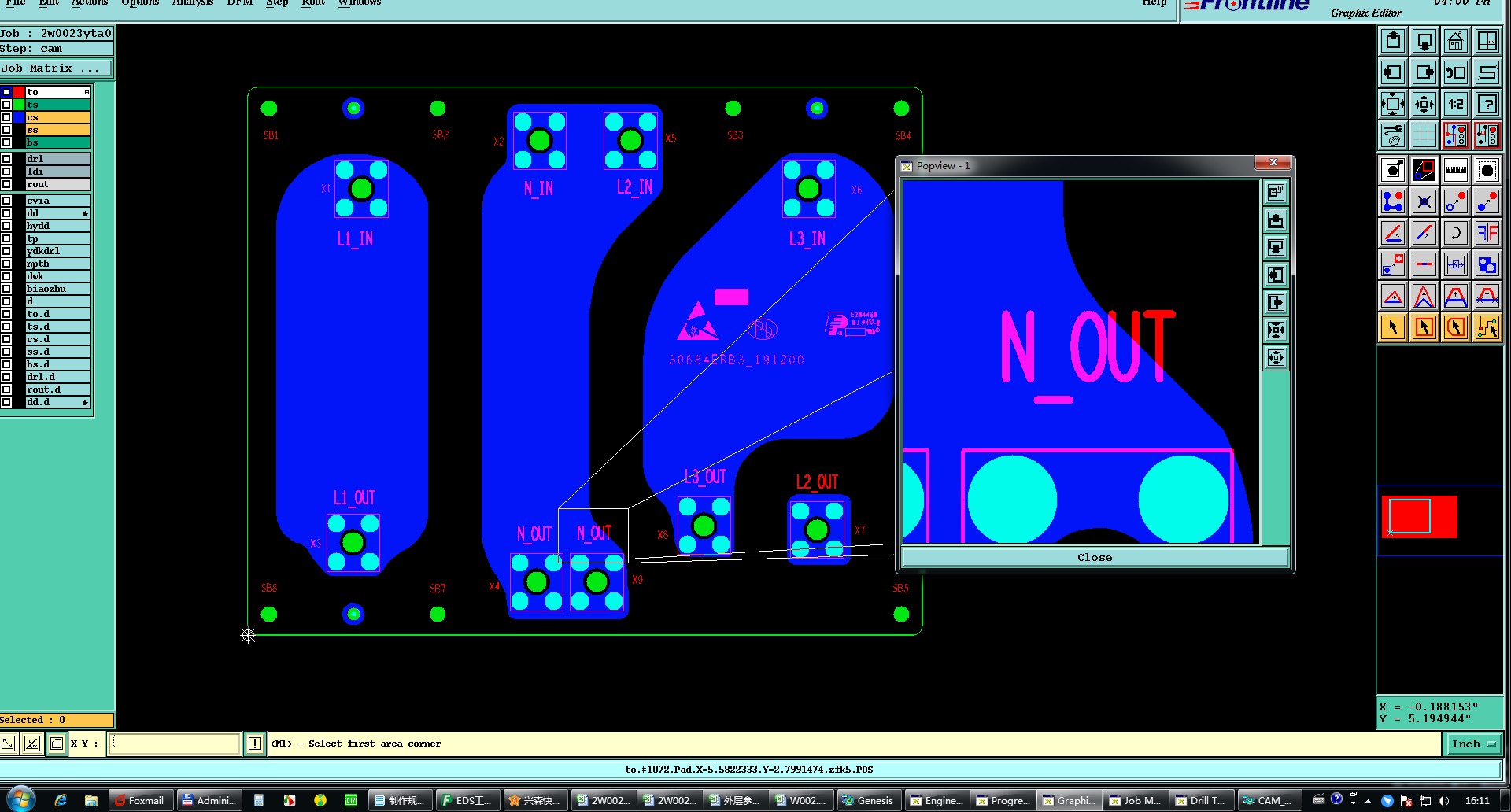This screenshot has width=1511, height=812.
Task: Switch to Drill T... taskbar window
Action: 1201,800
